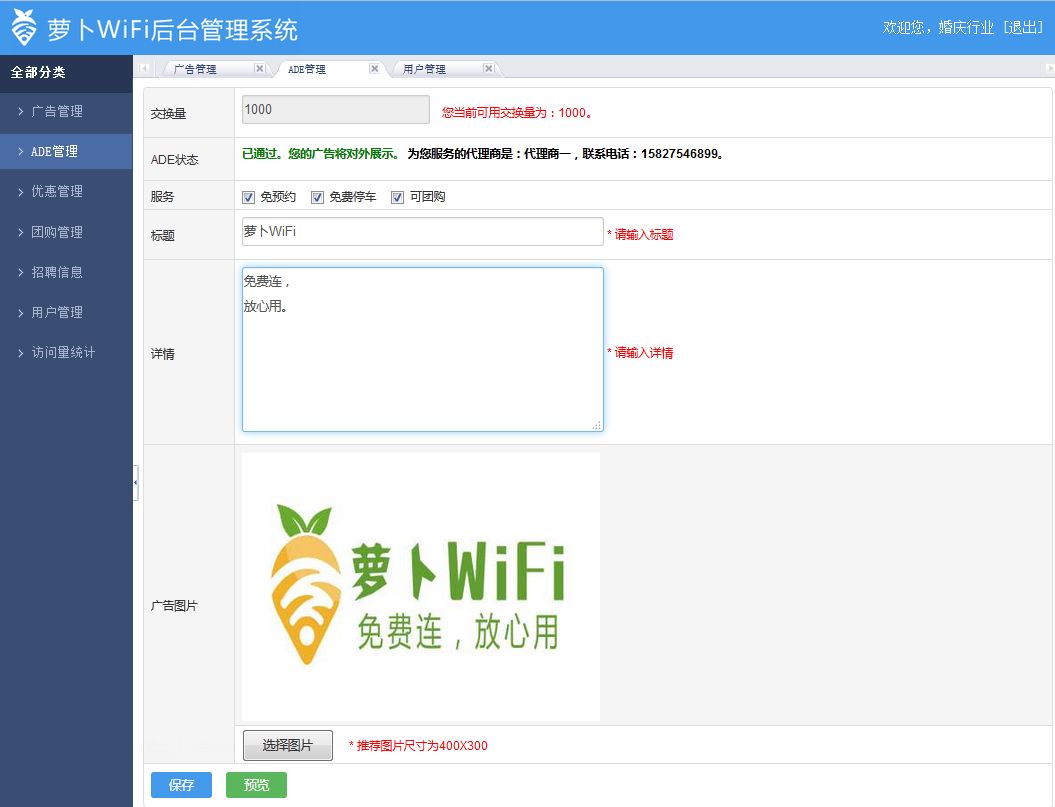
Task: Click the 退出 logout link
Action: (x=1023, y=28)
